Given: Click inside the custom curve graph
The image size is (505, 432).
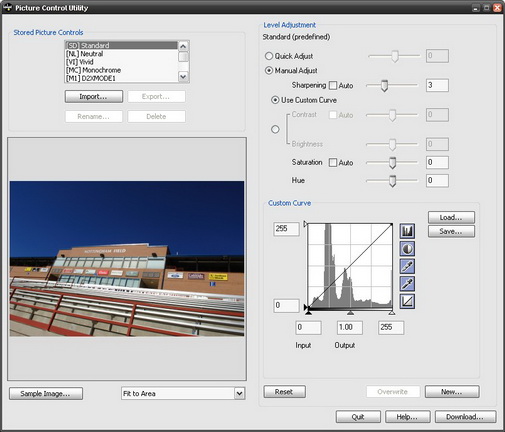Looking at the screenshot, I should click(x=350, y=266).
